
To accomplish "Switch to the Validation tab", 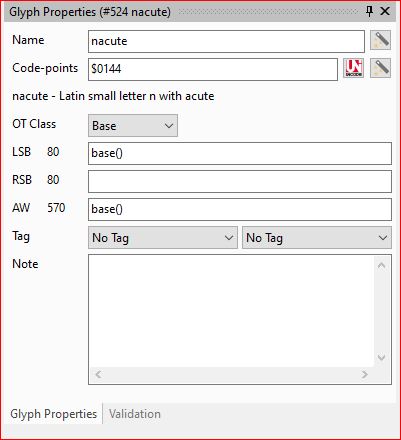I will tap(135, 414).
